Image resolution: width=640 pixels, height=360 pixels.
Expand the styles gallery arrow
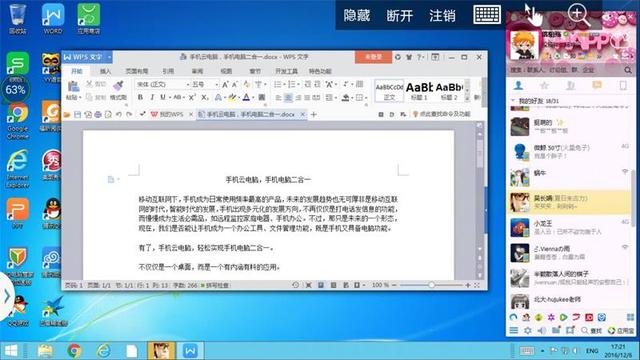(x=467, y=98)
